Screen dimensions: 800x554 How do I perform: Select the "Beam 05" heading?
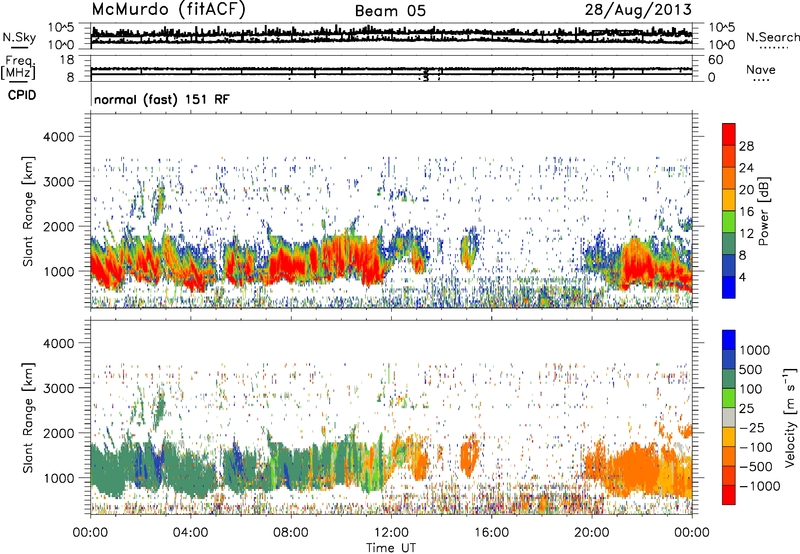tap(390, 11)
